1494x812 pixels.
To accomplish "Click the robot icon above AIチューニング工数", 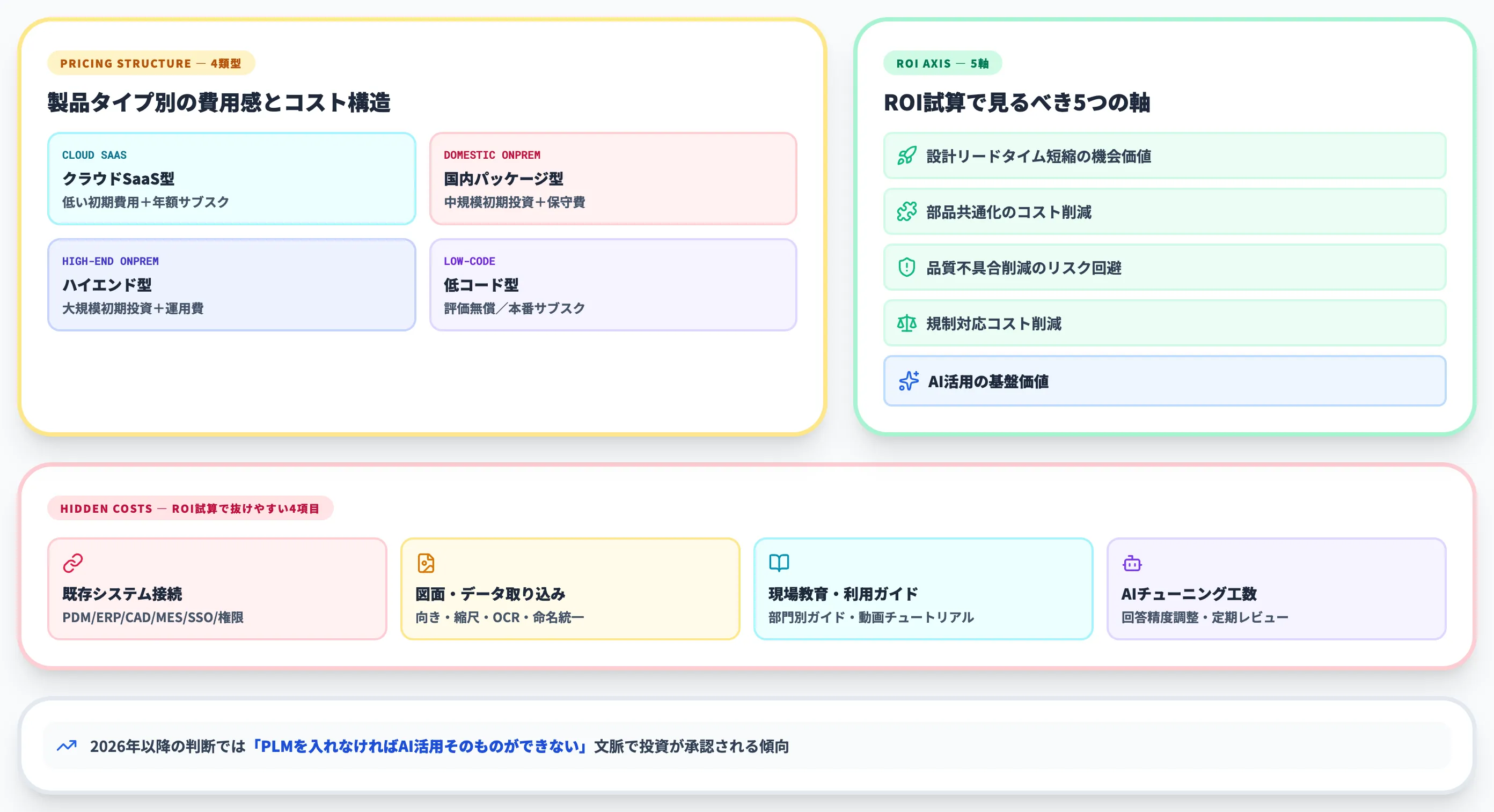I will pos(1132,563).
